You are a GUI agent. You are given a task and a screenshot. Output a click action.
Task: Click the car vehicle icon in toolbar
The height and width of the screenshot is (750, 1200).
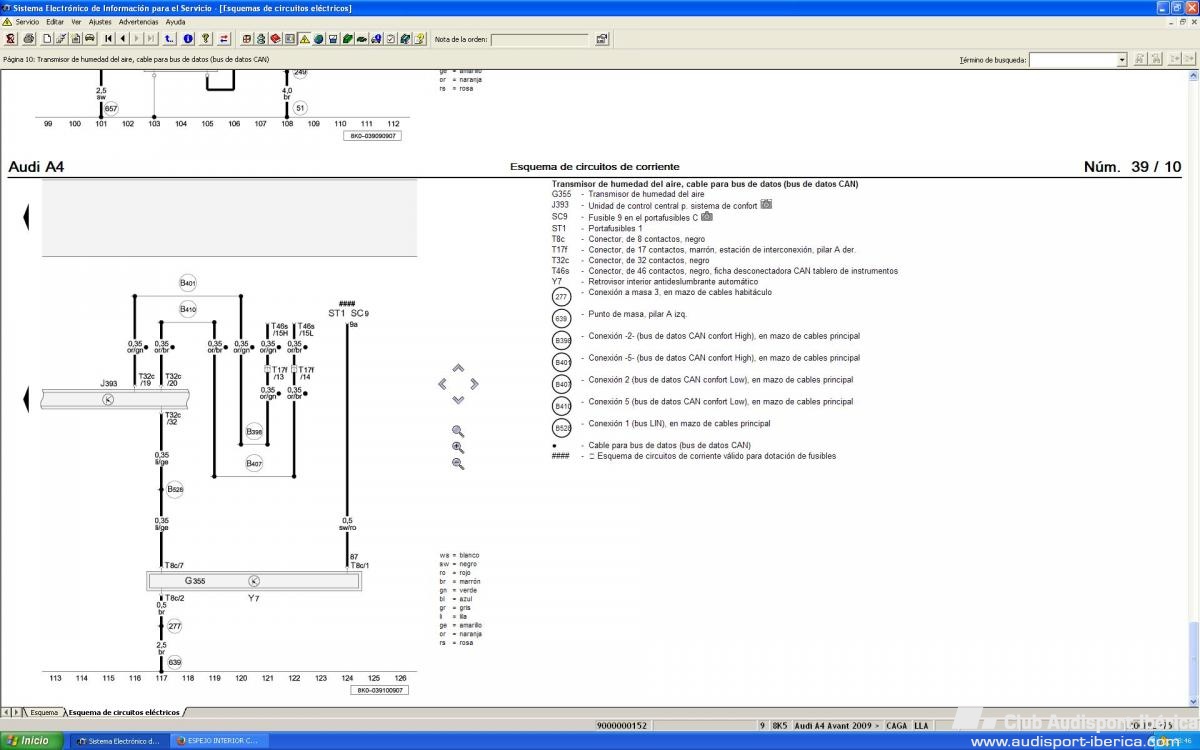point(90,39)
